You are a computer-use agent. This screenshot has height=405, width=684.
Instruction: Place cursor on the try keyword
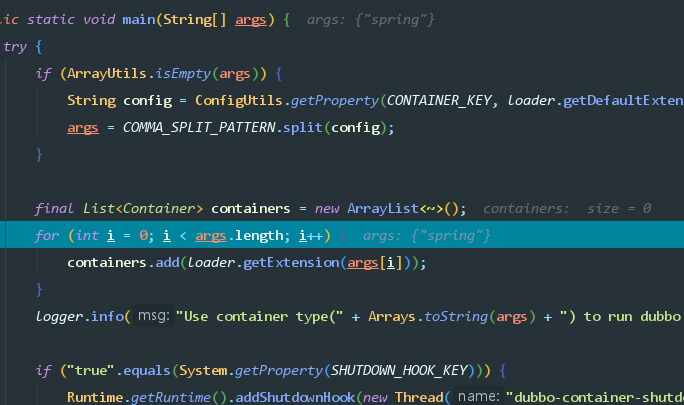click(14, 47)
